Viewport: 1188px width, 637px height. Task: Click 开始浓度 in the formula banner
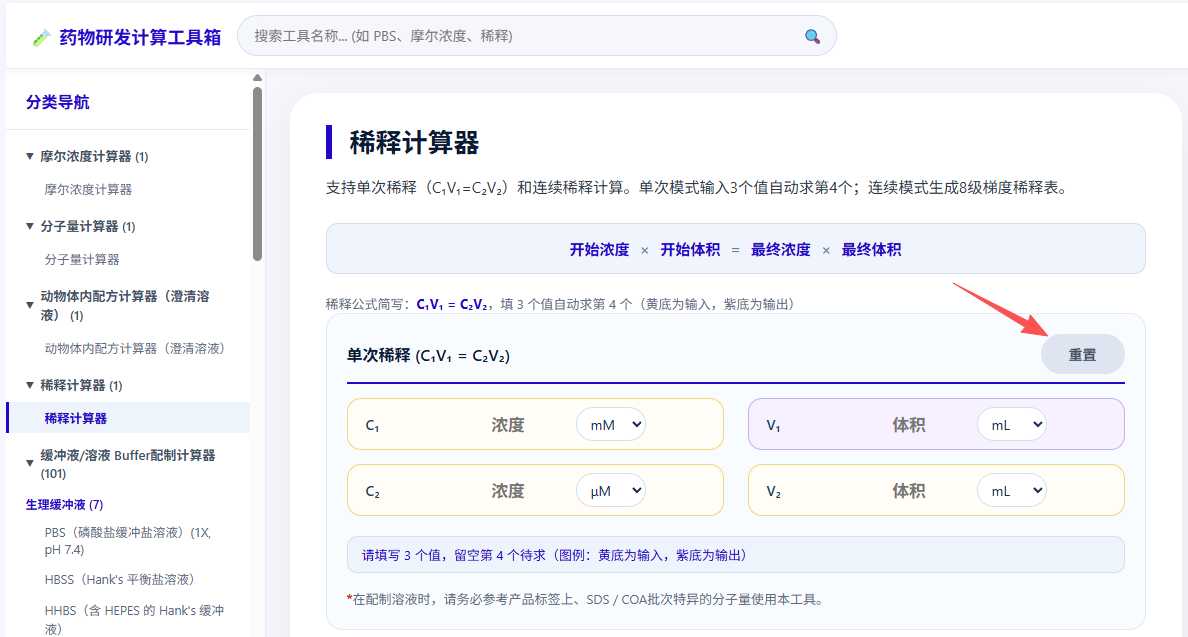(599, 249)
